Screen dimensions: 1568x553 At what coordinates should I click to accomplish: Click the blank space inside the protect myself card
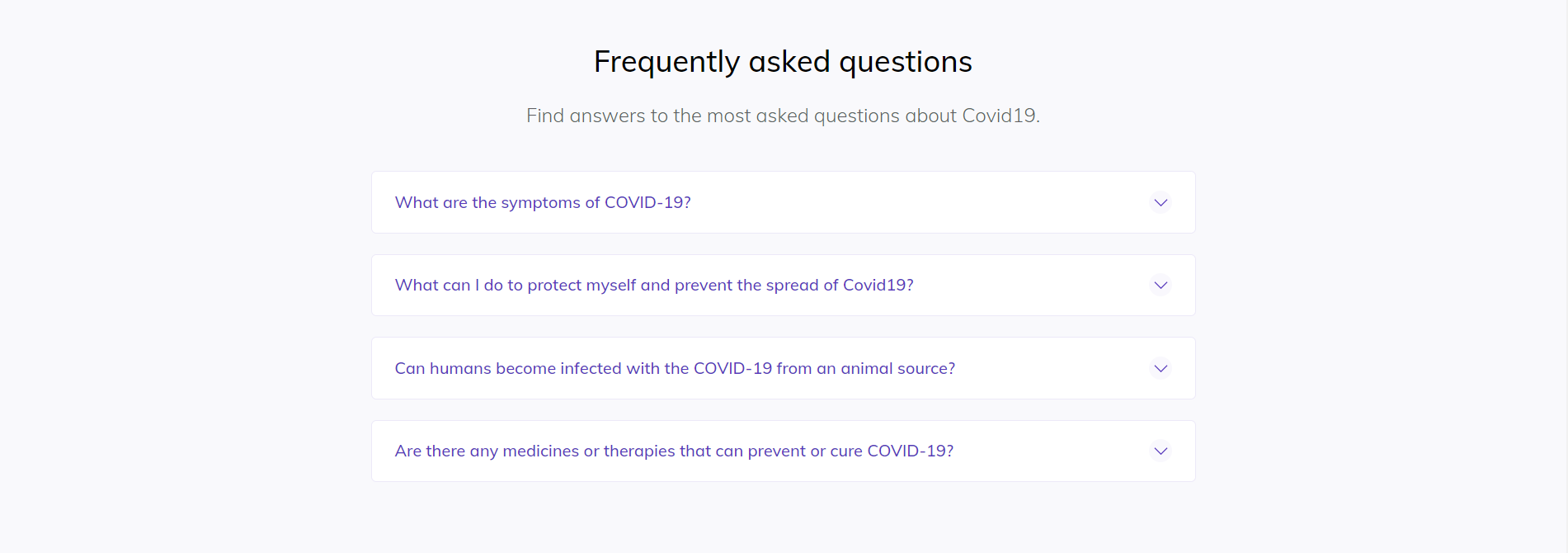tap(1031, 285)
